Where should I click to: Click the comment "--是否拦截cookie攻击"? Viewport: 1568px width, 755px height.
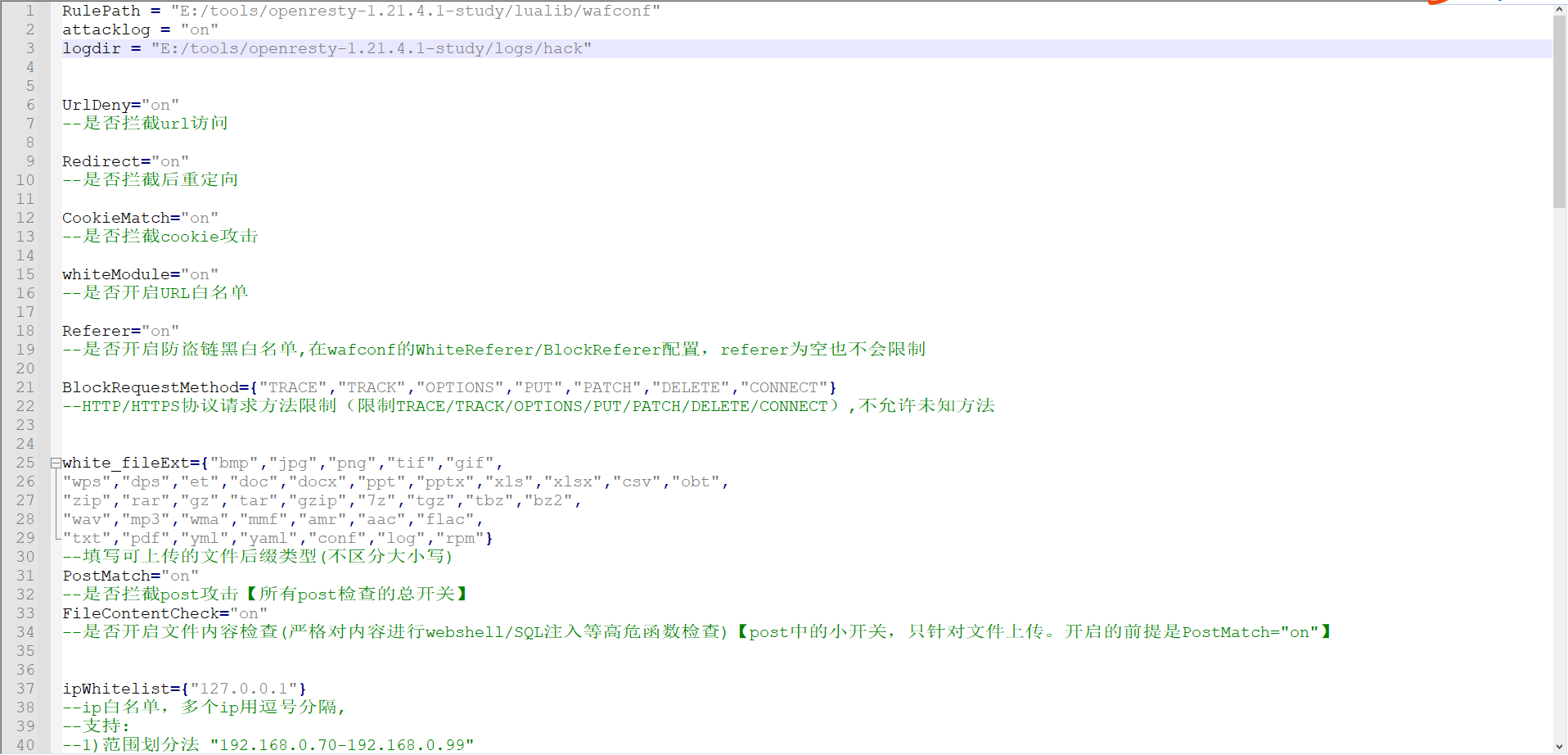(160, 237)
